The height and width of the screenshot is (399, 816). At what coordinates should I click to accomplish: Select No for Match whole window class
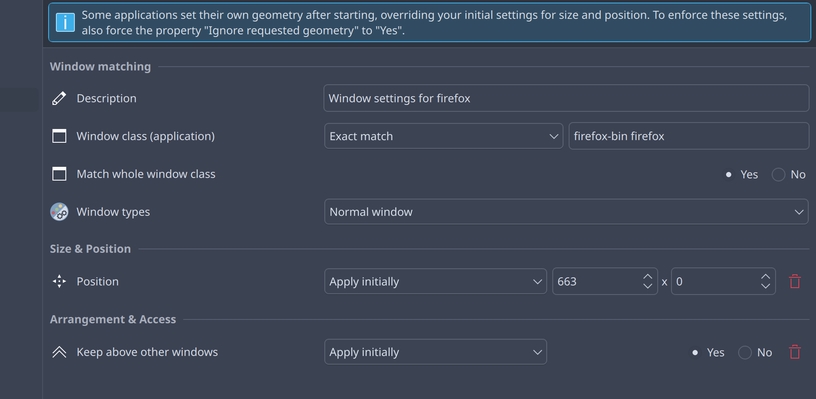pos(779,175)
